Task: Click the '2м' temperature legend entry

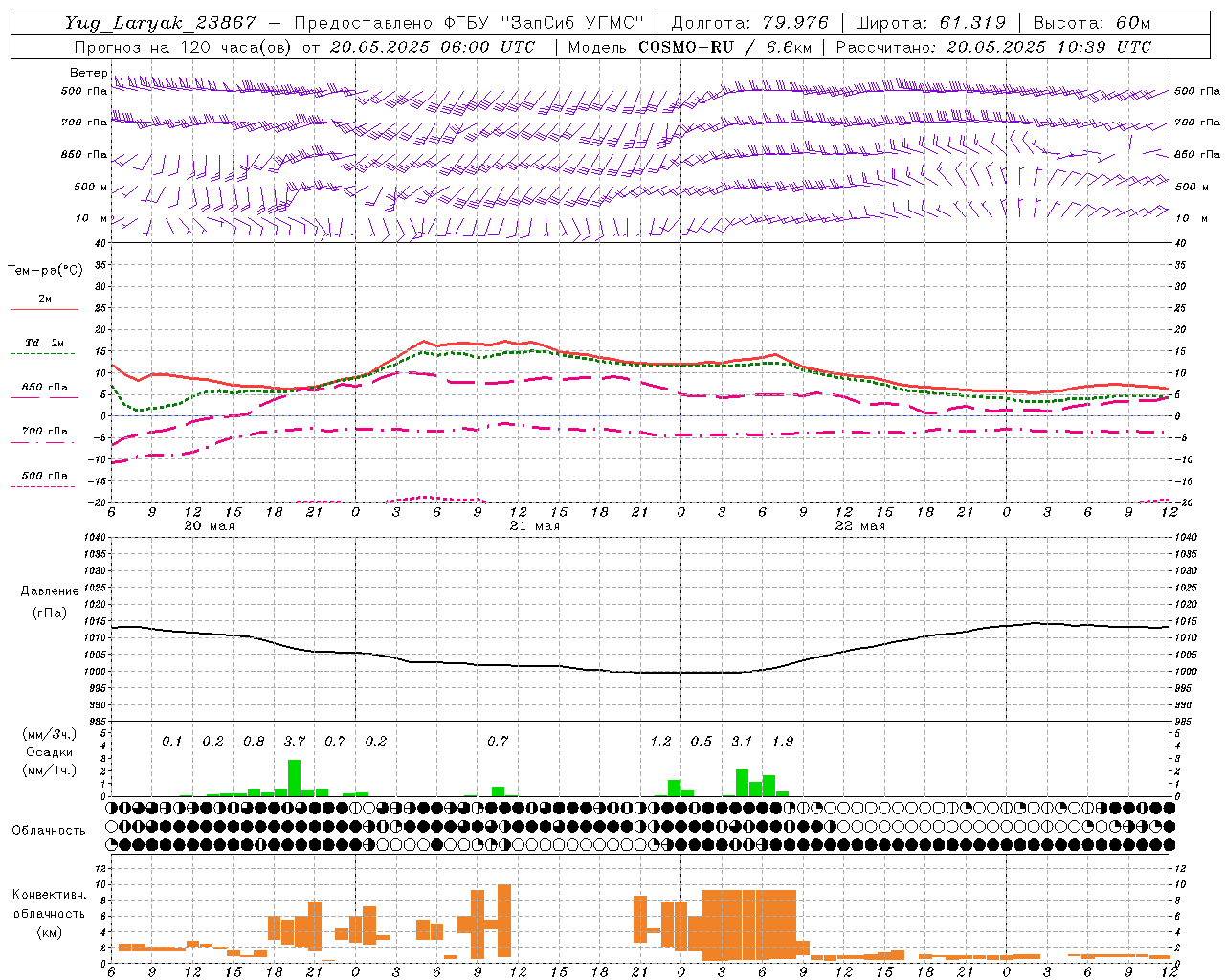Action: 45,300
